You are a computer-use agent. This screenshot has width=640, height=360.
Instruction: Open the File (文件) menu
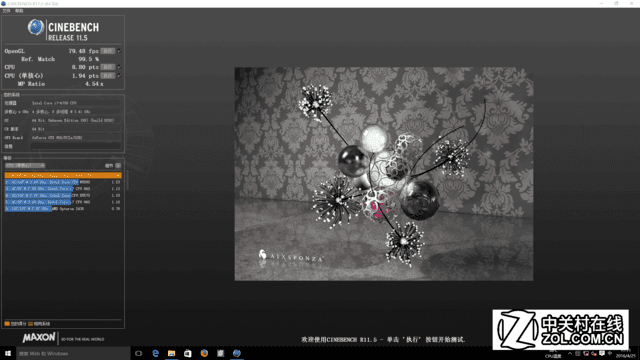tap(7, 11)
